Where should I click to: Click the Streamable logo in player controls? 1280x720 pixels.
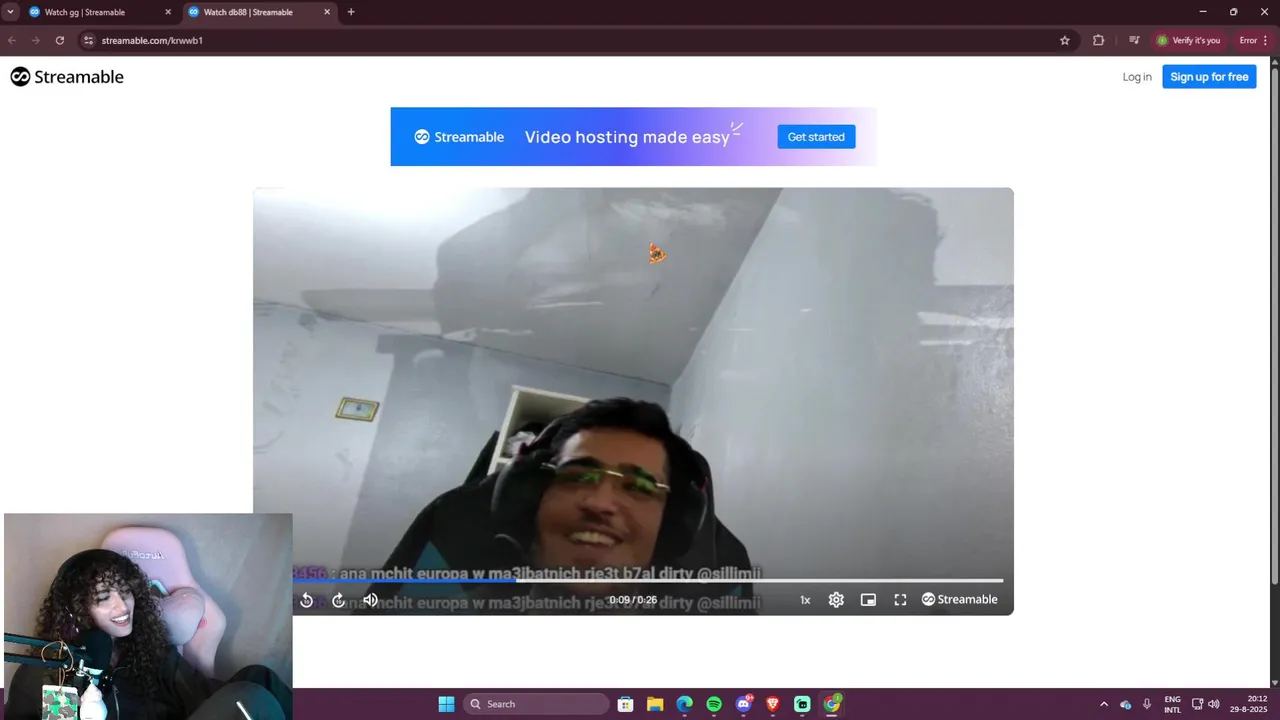coord(959,600)
